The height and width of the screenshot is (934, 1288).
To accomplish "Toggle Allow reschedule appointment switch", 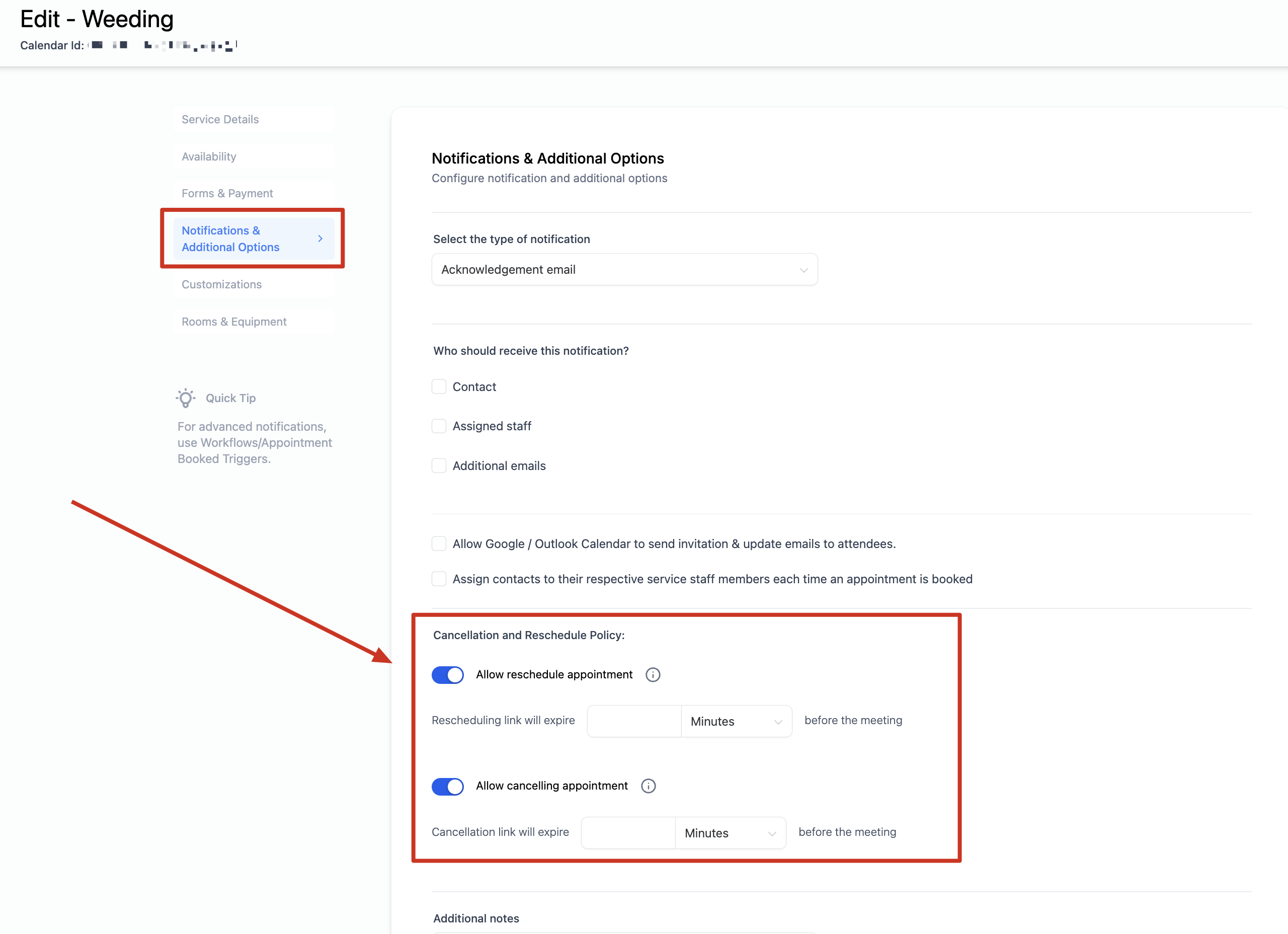I will click(x=447, y=674).
